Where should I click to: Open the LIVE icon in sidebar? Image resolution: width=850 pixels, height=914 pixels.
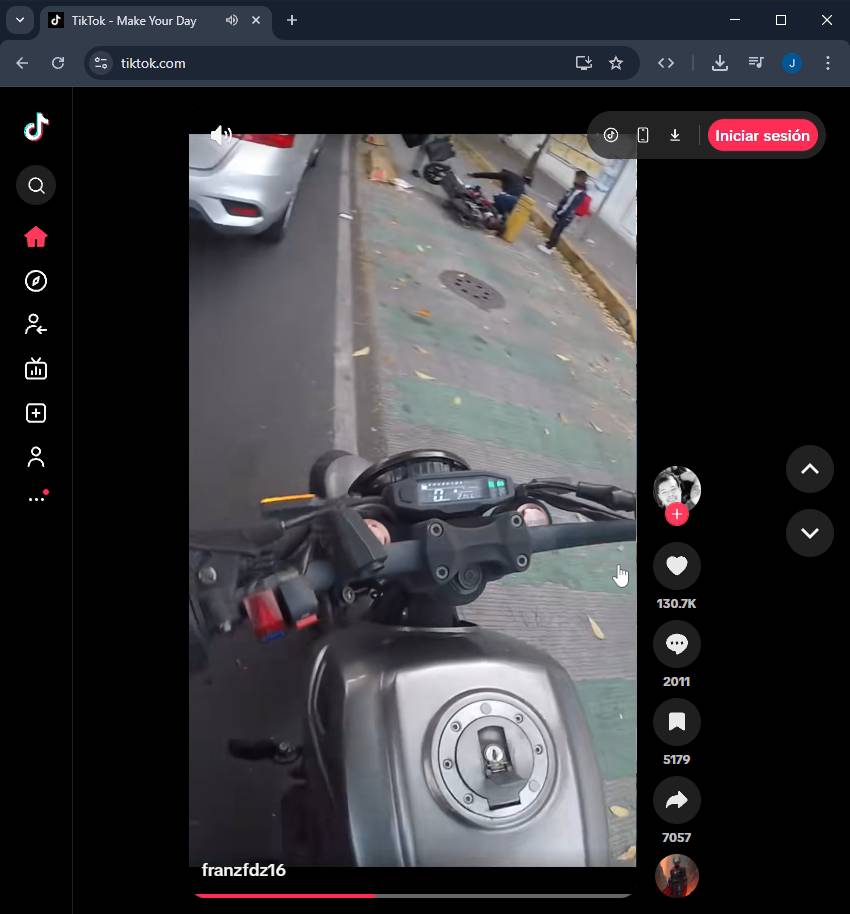coord(36,369)
